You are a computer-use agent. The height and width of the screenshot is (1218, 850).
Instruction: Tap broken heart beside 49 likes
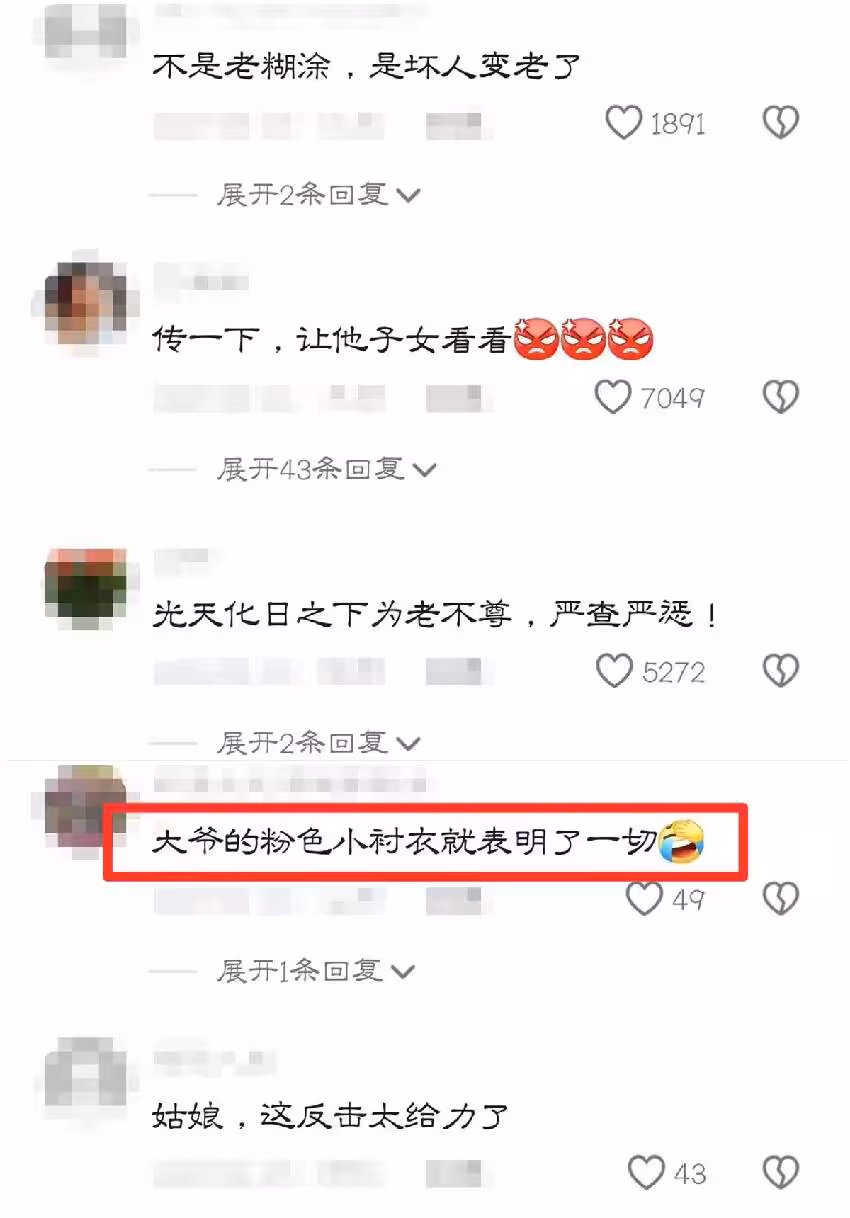781,898
